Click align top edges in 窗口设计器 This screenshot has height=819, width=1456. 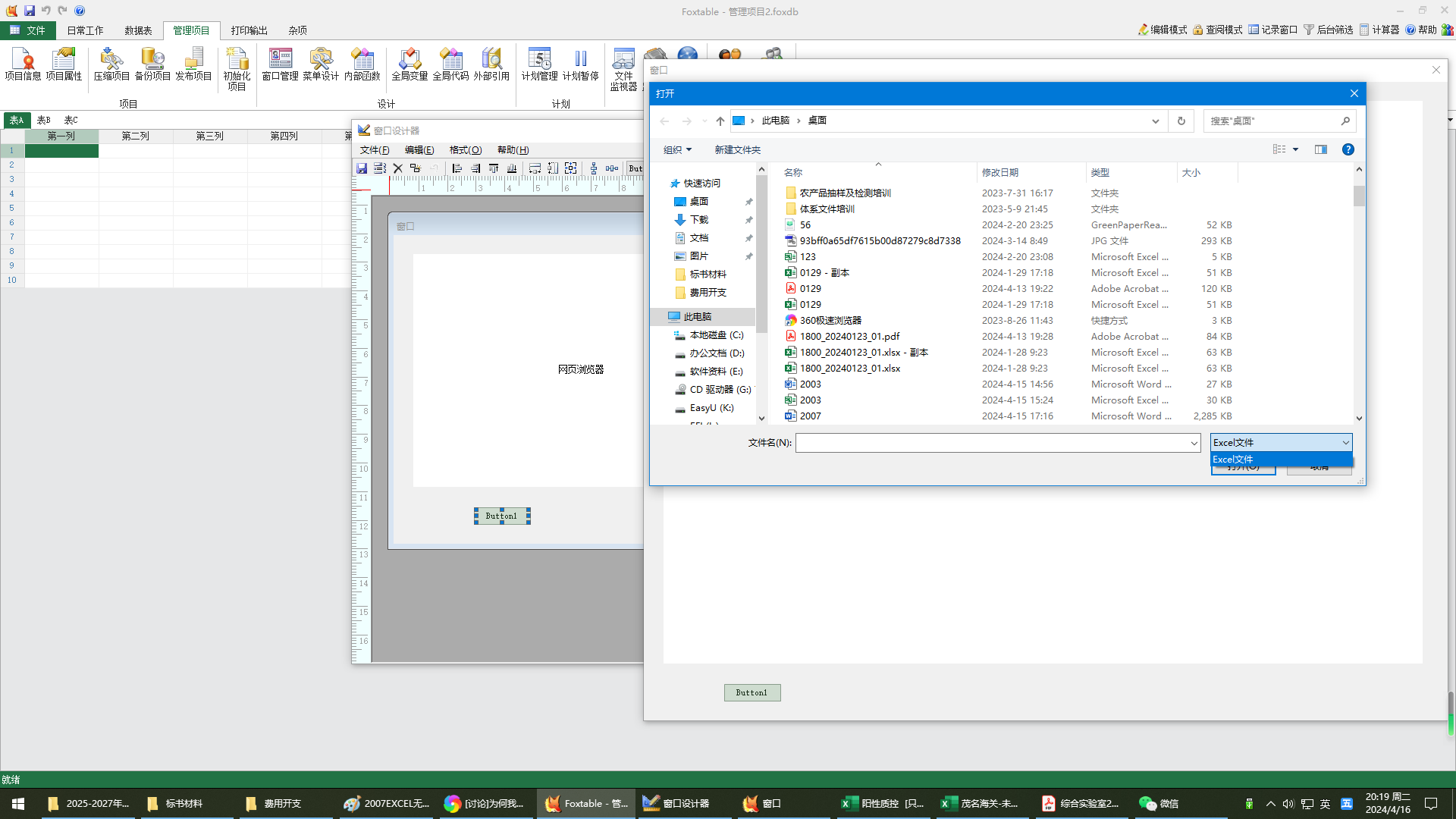[x=494, y=168]
